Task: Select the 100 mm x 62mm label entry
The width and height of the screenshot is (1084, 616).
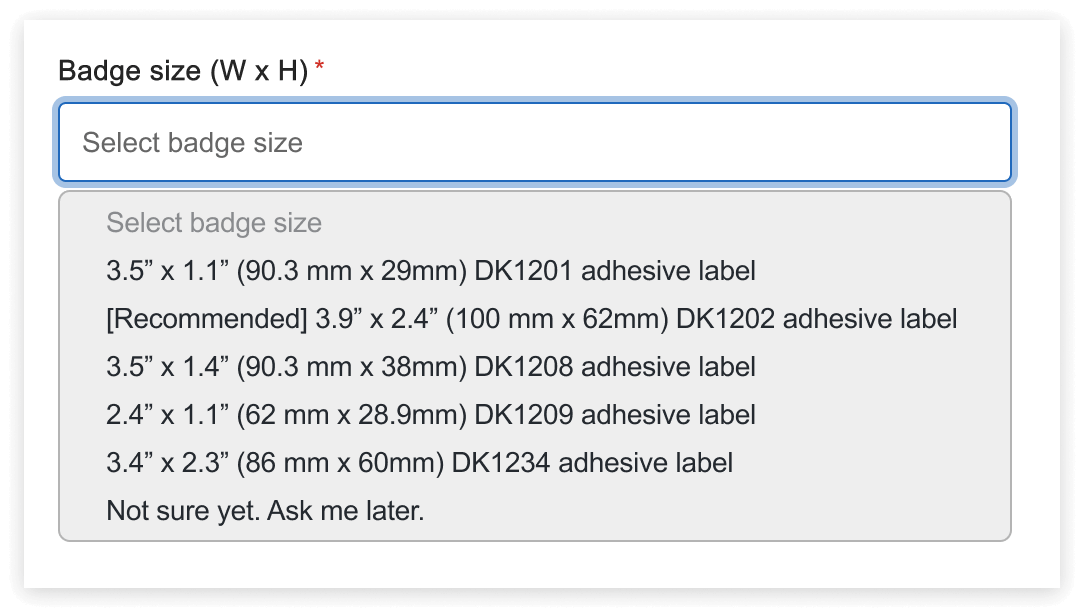Action: (531, 319)
